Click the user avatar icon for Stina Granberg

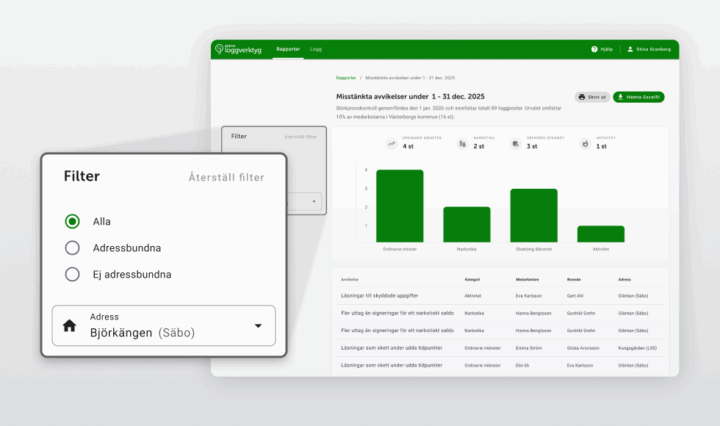tap(628, 49)
